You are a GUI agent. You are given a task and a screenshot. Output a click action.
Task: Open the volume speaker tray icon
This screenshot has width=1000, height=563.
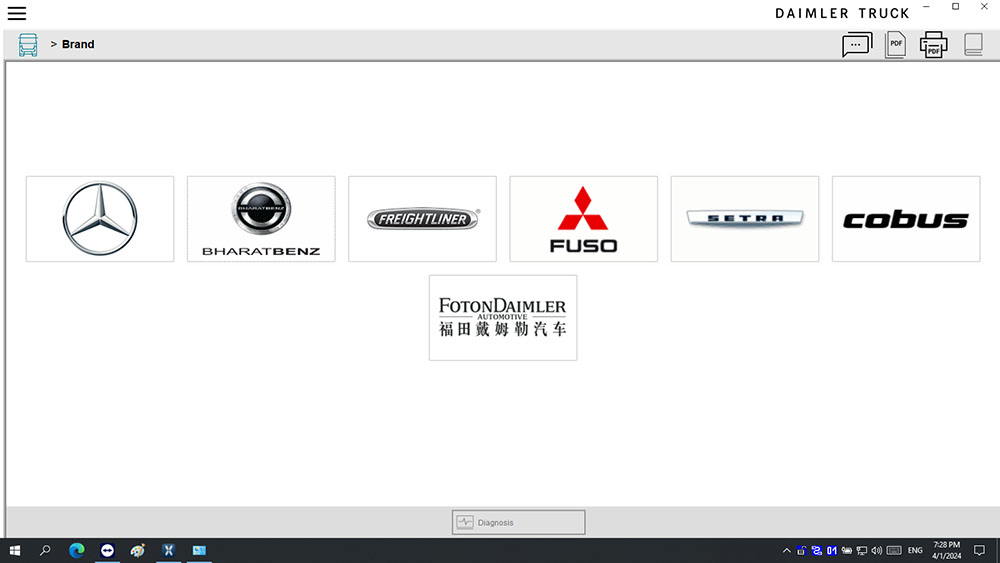877,550
